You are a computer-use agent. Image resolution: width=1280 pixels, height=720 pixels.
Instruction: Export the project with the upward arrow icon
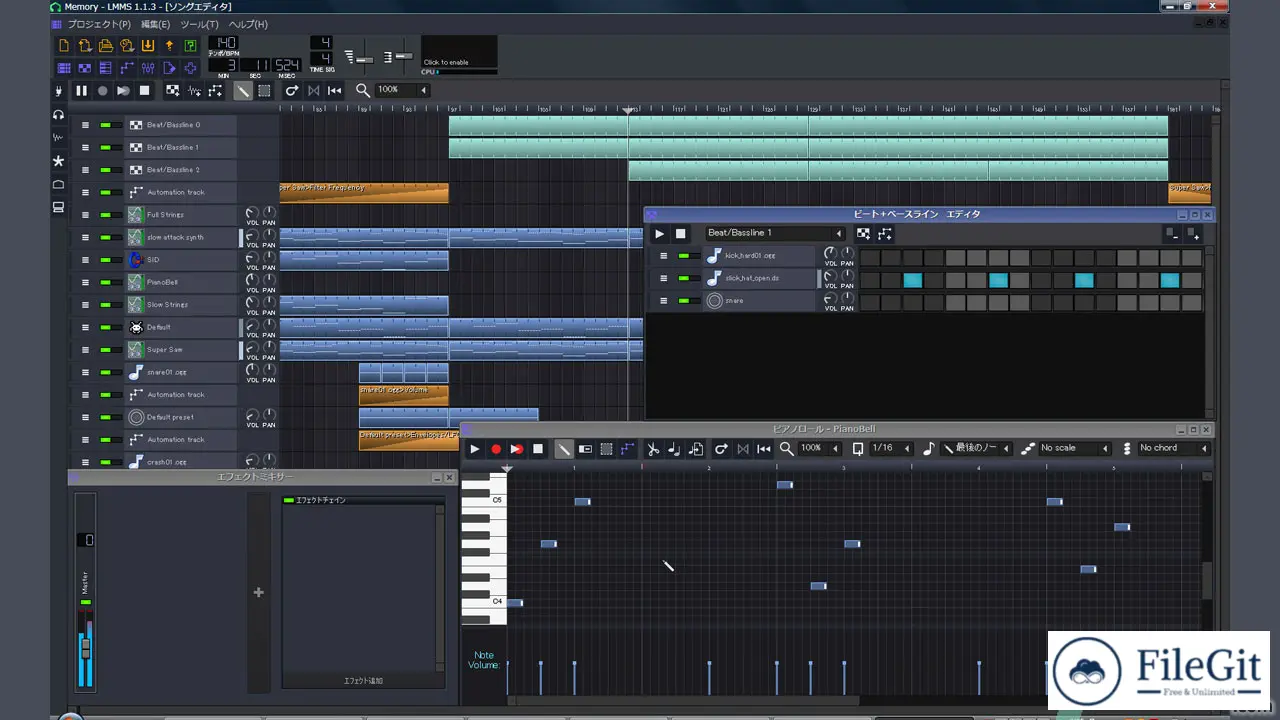169,46
